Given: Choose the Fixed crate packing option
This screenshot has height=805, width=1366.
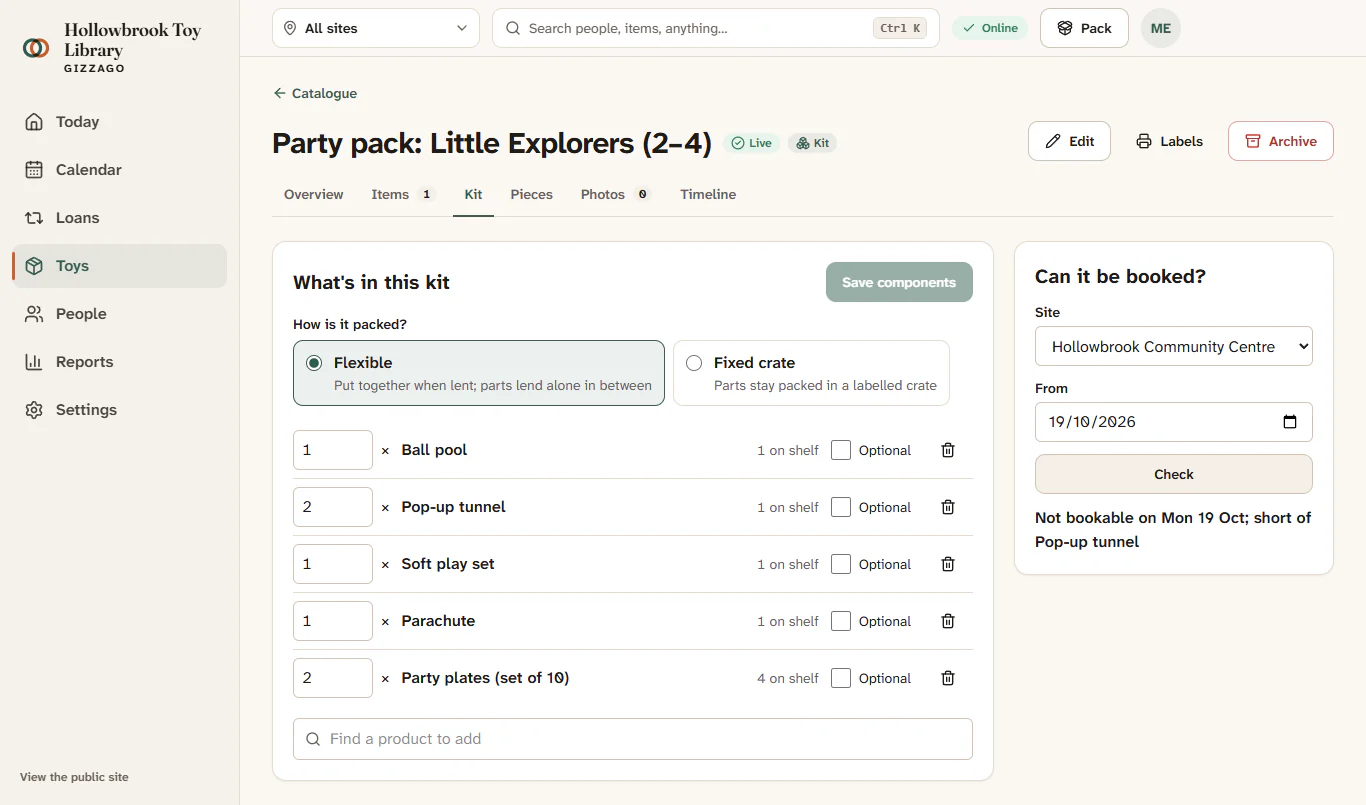Looking at the screenshot, I should point(811,373).
